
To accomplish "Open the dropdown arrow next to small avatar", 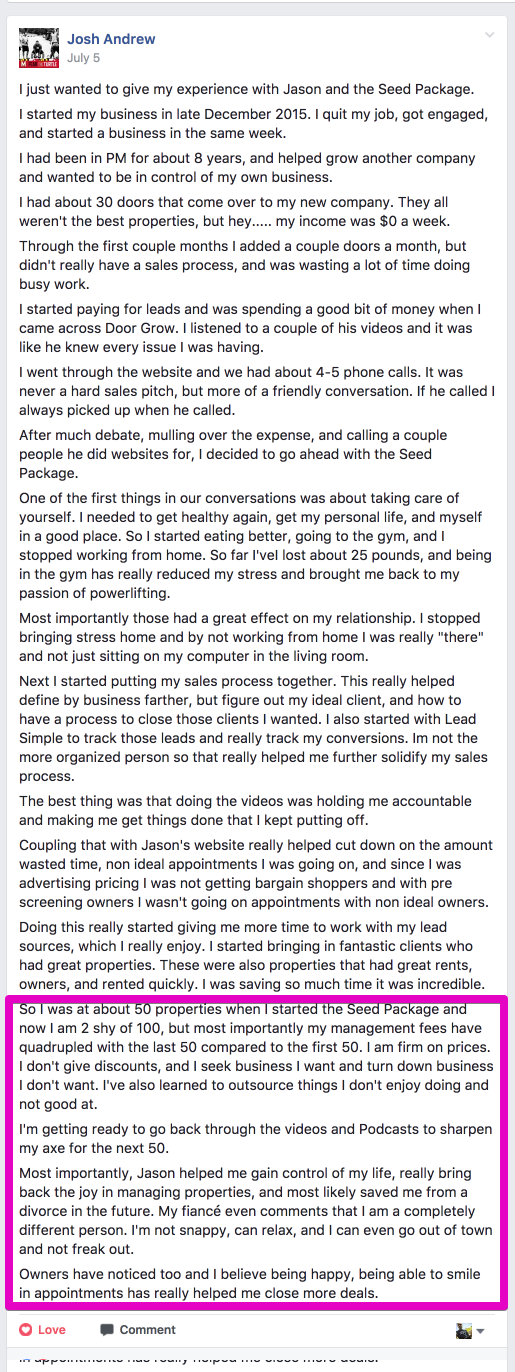I will pyautogui.click(x=480, y=1332).
